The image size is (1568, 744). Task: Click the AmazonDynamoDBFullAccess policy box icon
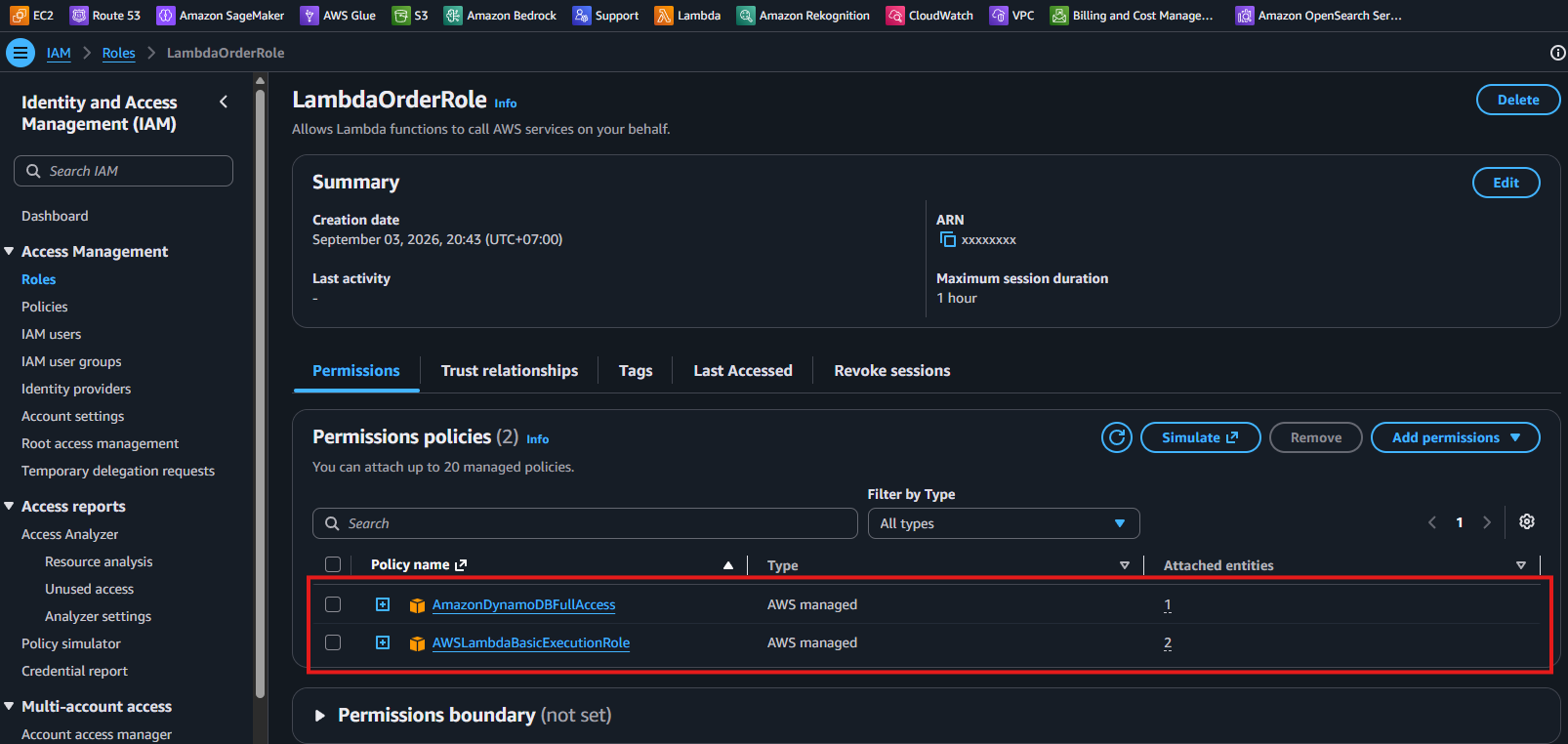[x=417, y=605]
